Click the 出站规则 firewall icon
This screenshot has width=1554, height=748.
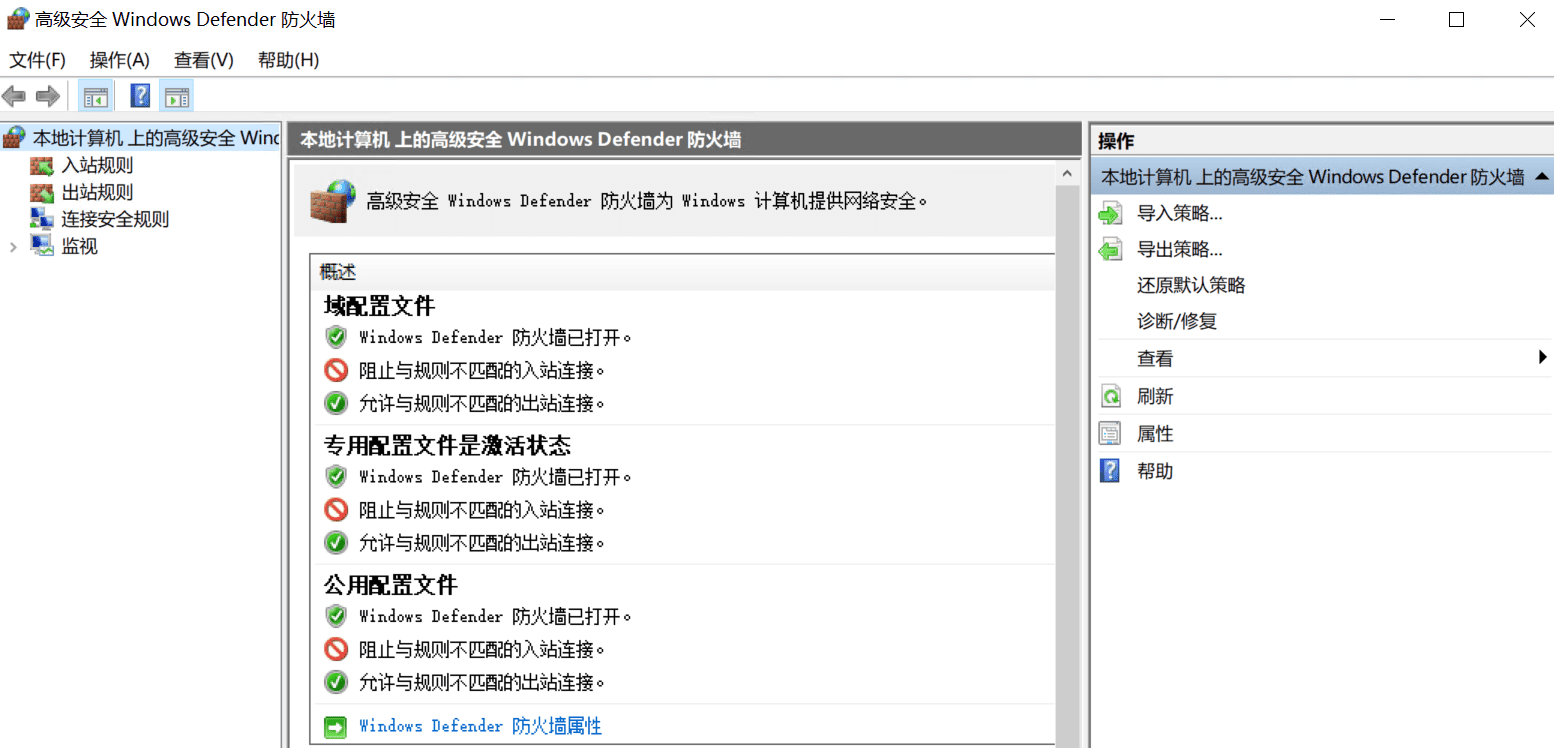[42, 193]
